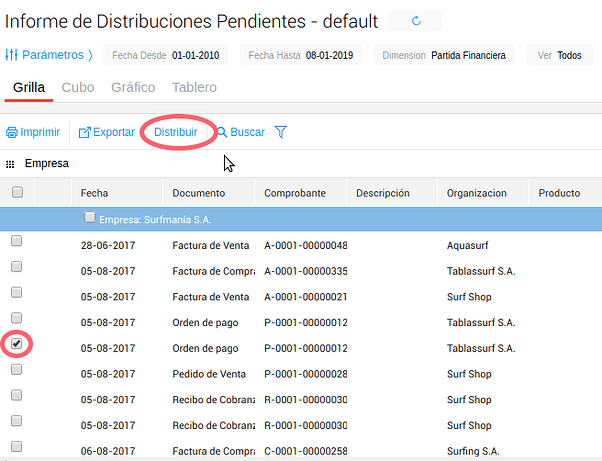Click the Exportar arrow icon
The image size is (602, 461).
[84, 132]
